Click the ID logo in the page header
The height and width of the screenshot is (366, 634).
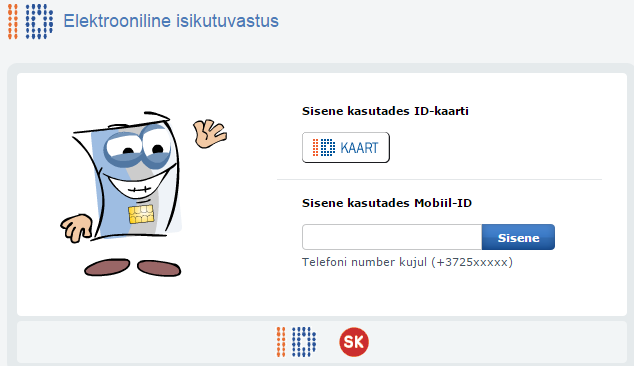[x=30, y=21]
